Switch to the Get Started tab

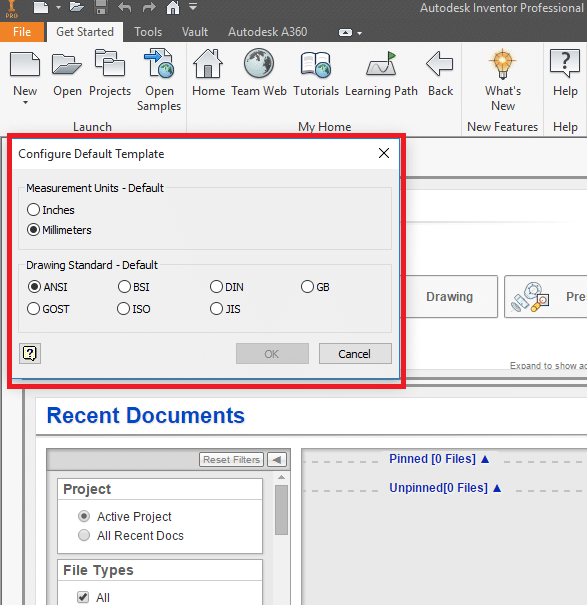point(85,32)
